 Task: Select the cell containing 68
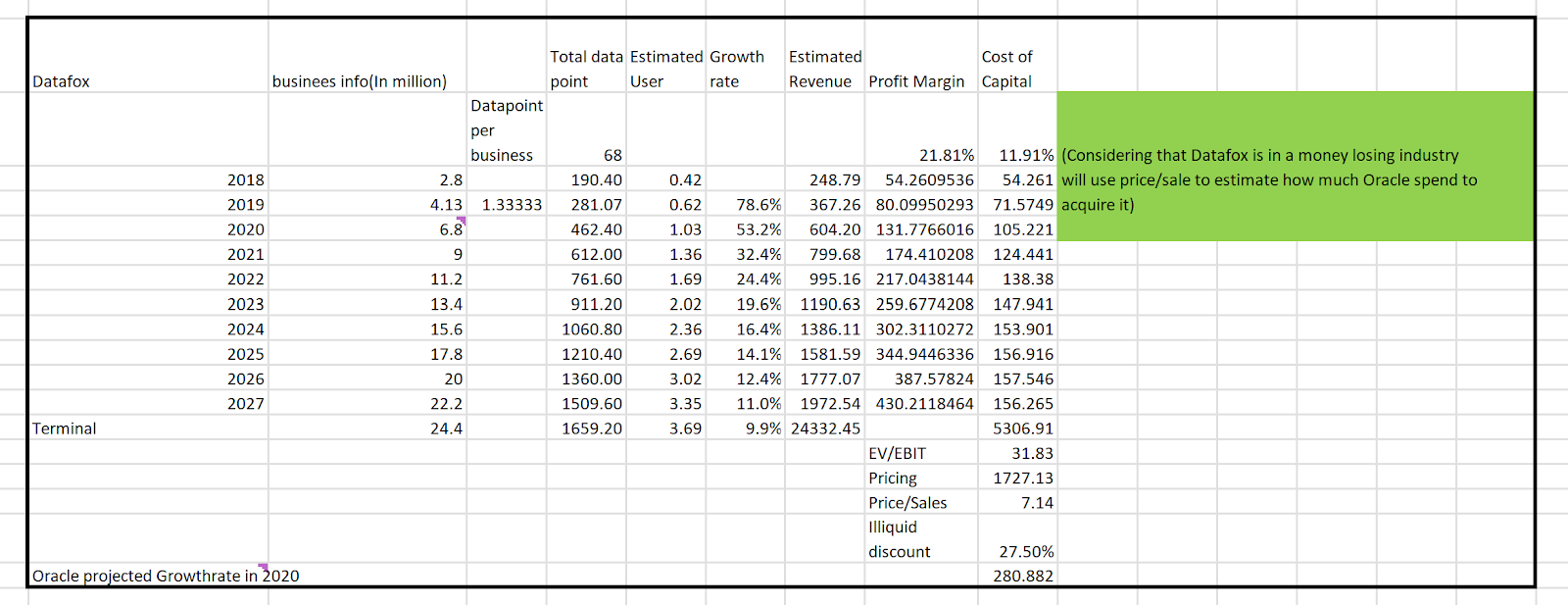586,129
